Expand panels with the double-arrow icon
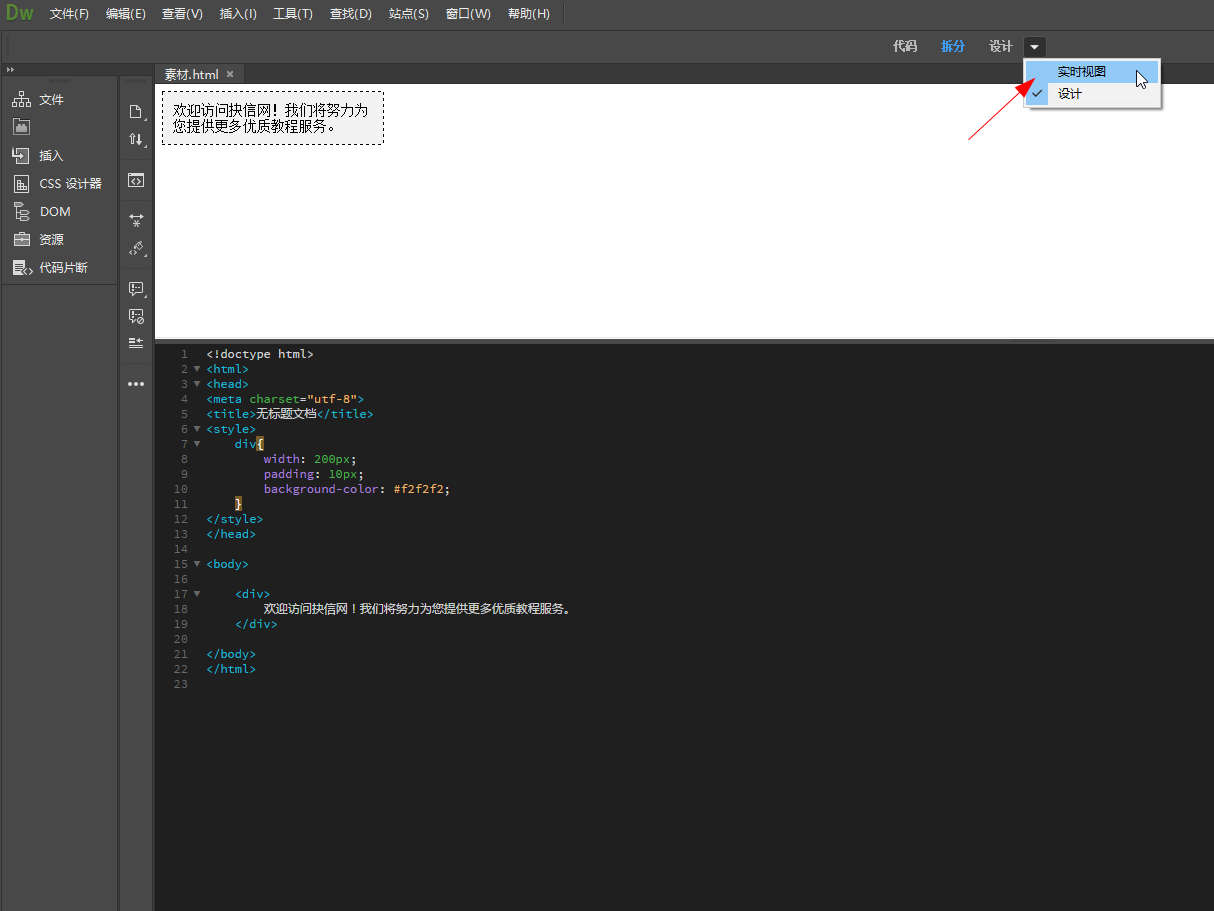 (x=10, y=69)
